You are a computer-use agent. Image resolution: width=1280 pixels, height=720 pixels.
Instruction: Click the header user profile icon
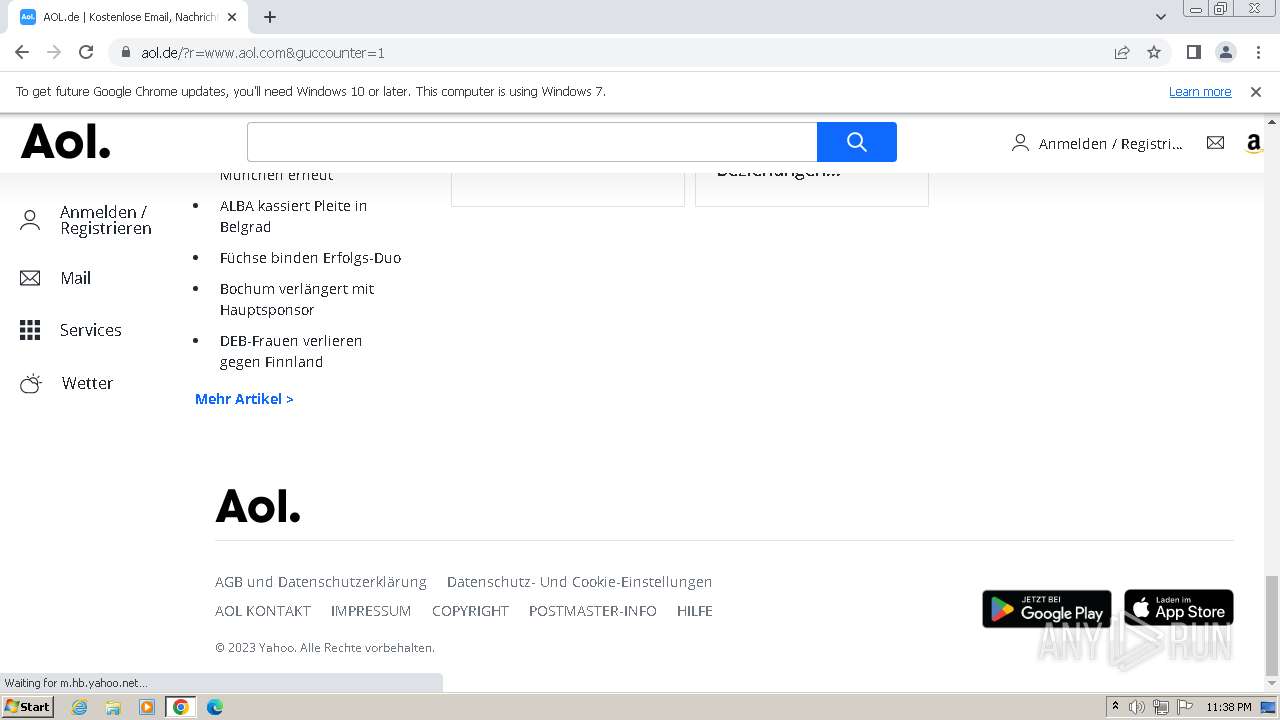pos(1020,143)
